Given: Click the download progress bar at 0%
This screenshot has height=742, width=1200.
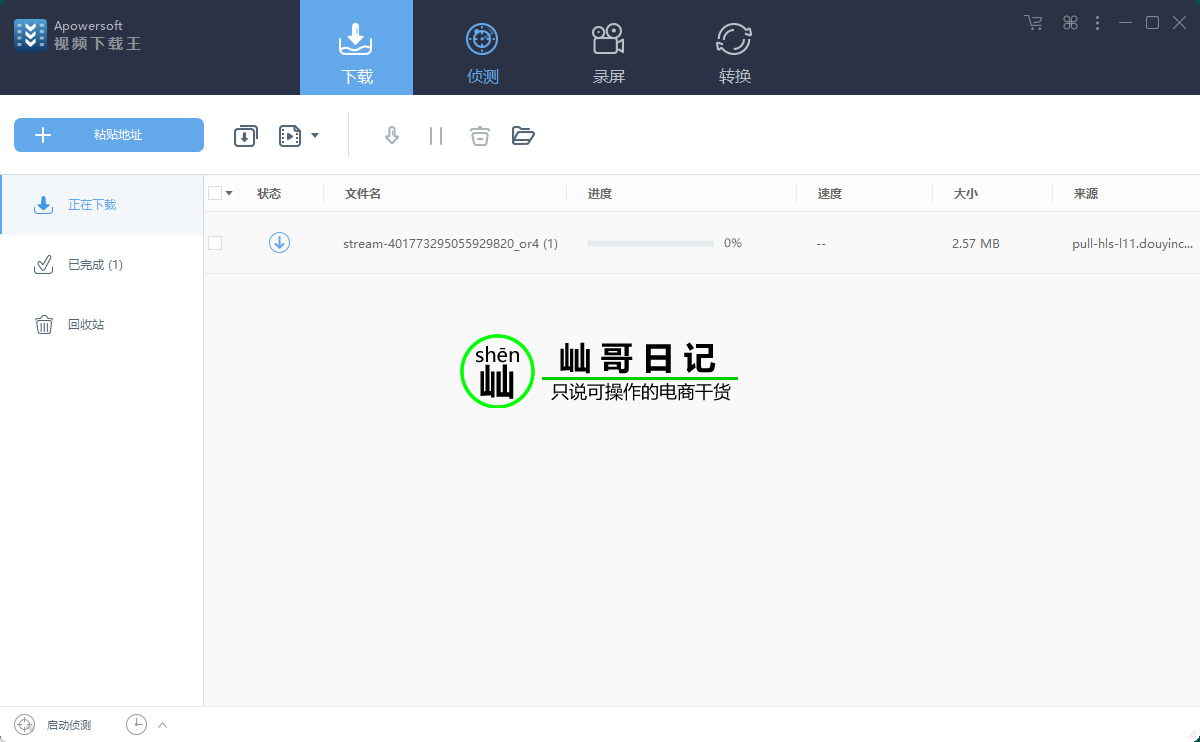Looking at the screenshot, I should [x=650, y=243].
